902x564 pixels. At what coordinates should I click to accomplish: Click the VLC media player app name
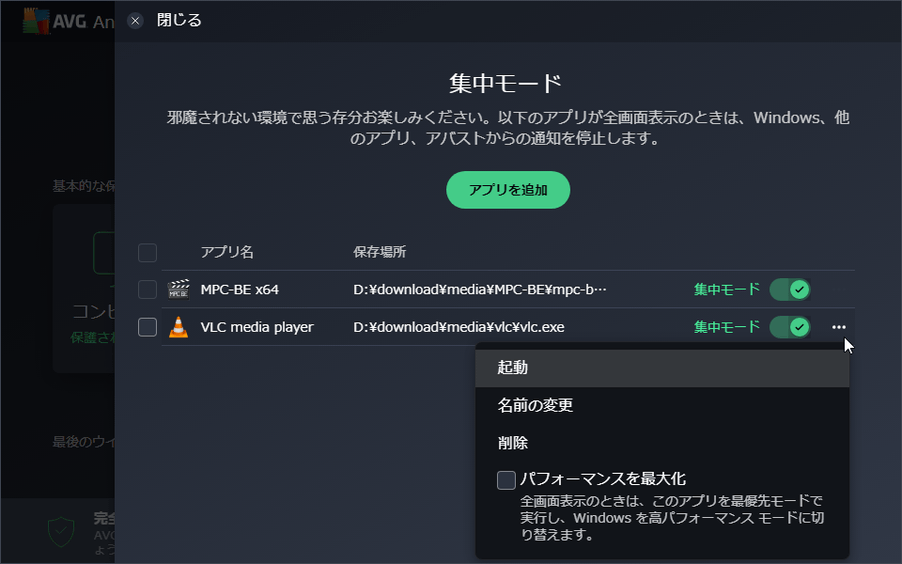257,327
